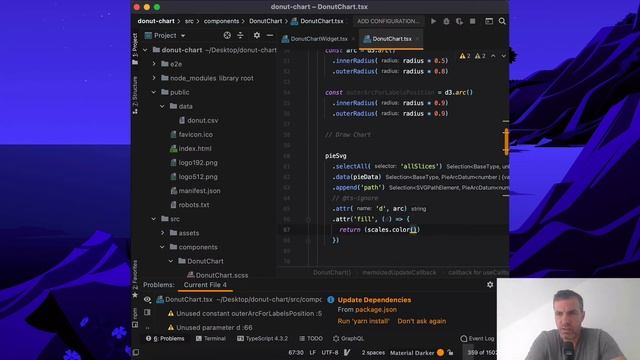This screenshot has height=360, width=640.
Task: Open the project window layout icon
Action: pos(489,21)
